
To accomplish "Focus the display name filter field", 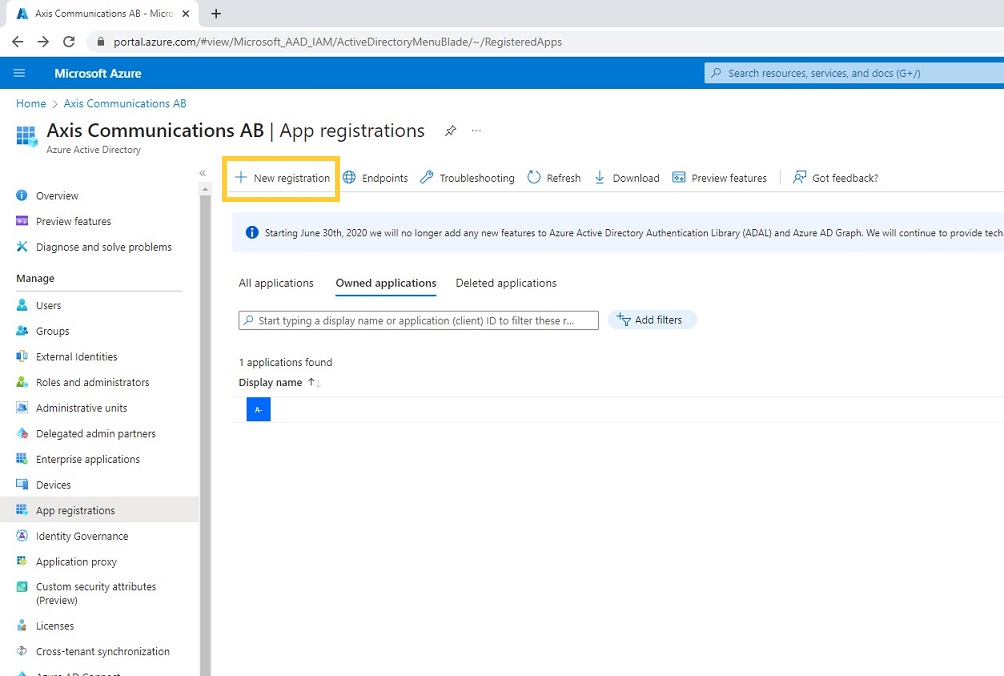I will (x=419, y=320).
